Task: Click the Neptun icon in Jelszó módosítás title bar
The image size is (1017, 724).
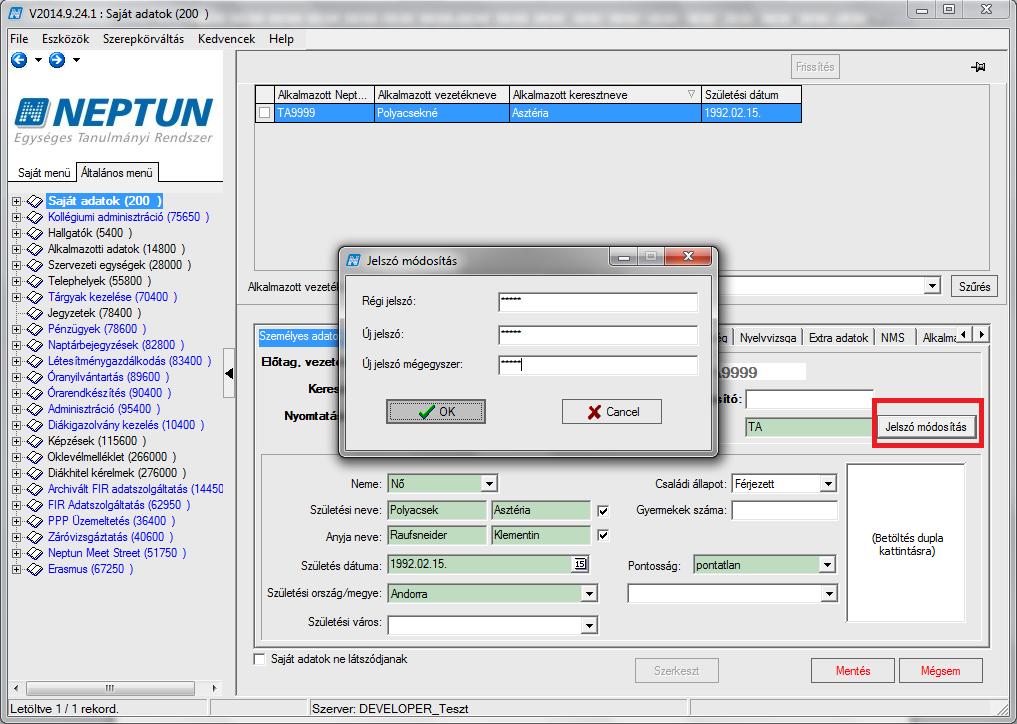Action: tap(353, 260)
